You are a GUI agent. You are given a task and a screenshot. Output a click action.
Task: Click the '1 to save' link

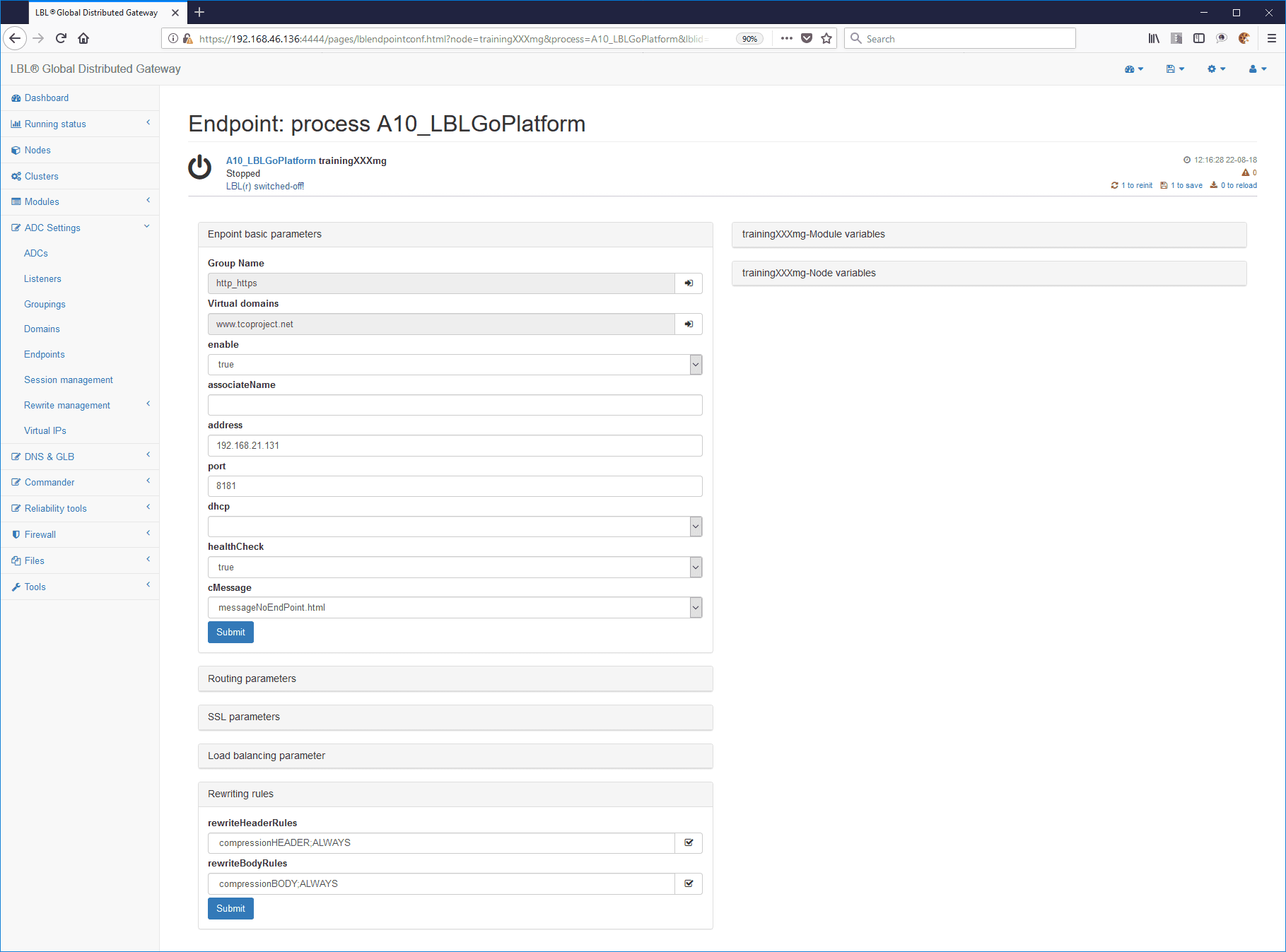[x=1181, y=186]
